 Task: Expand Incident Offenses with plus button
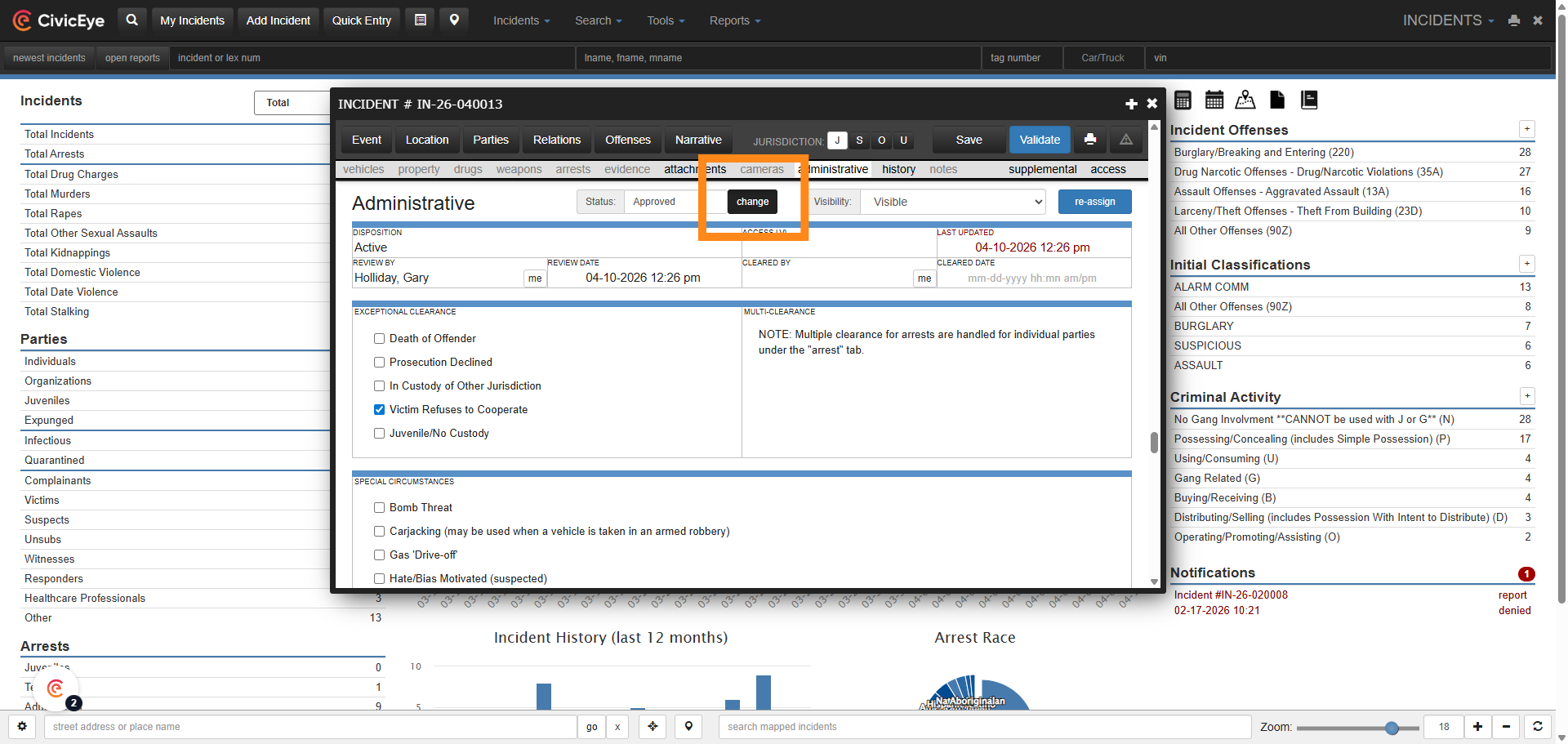click(1526, 129)
